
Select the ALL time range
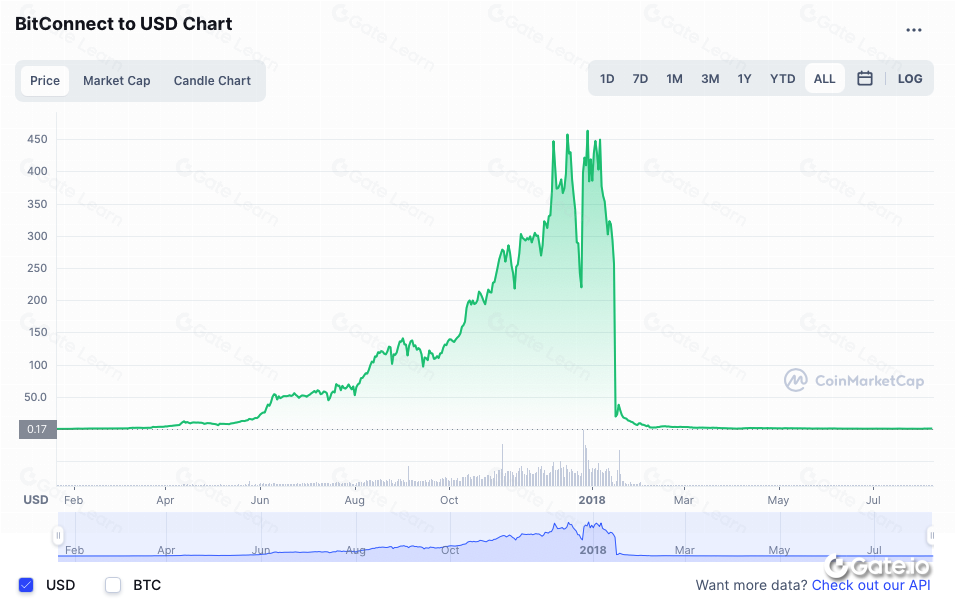pos(824,79)
